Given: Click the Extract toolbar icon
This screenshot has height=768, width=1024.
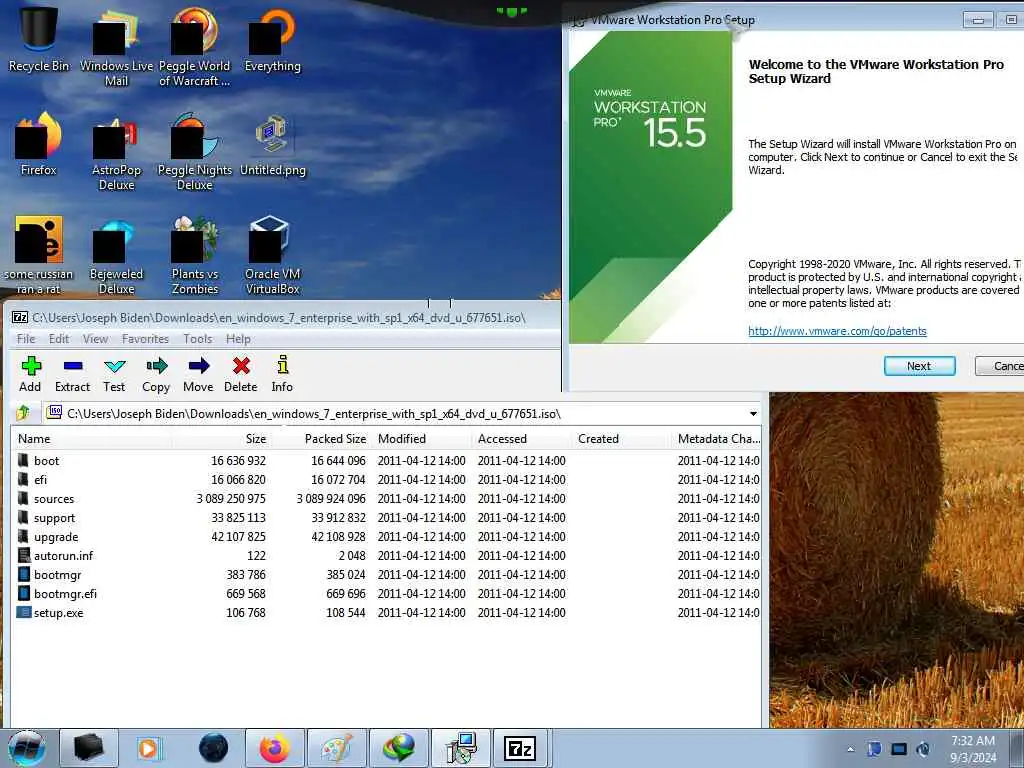Looking at the screenshot, I should [72, 374].
